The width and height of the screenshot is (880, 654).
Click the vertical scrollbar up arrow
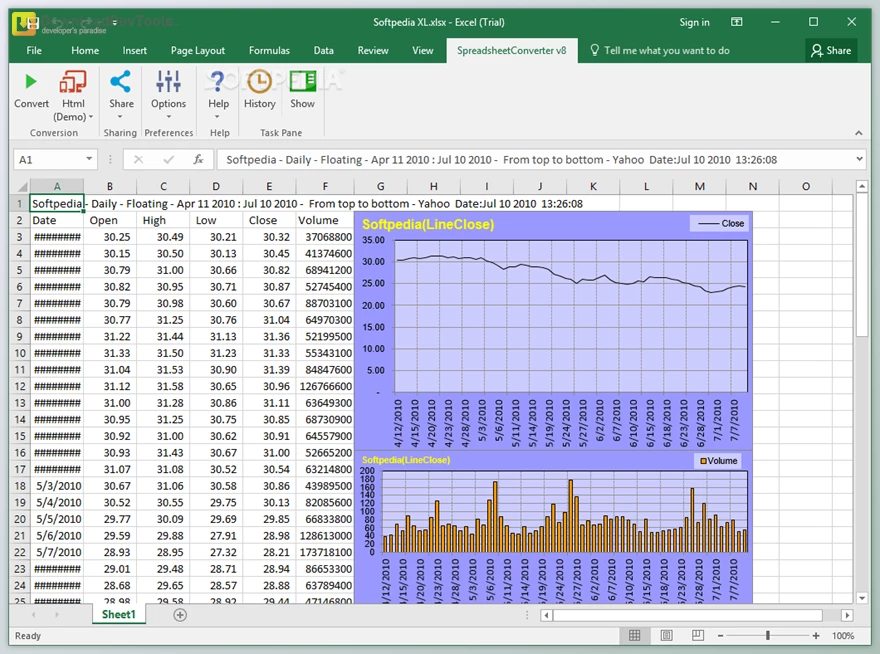tap(863, 186)
